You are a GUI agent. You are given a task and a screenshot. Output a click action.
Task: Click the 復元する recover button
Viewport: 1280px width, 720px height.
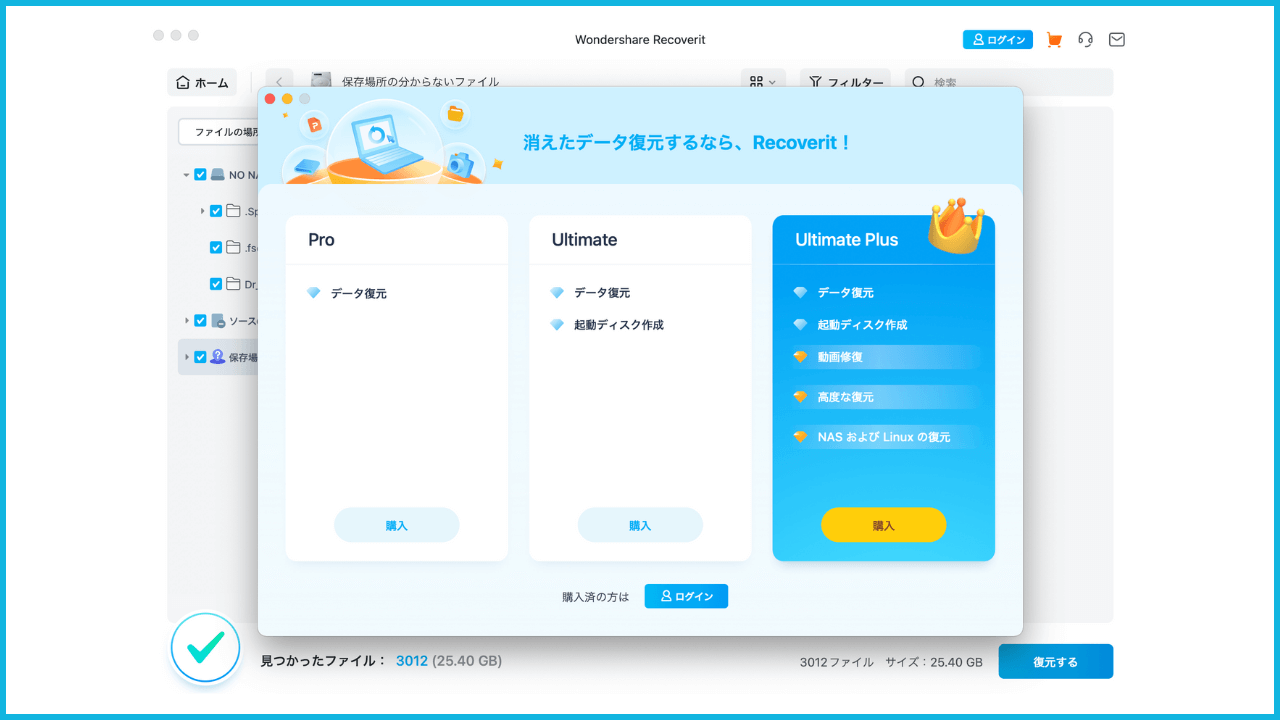1055,662
